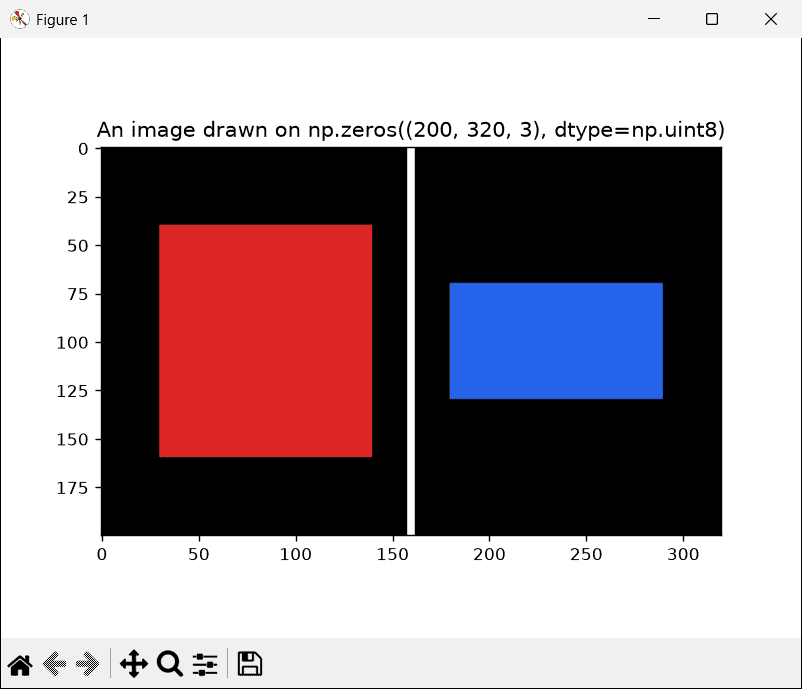Image resolution: width=802 pixels, height=689 pixels.
Task: Click the y-axis label 25
Action: click(x=78, y=197)
